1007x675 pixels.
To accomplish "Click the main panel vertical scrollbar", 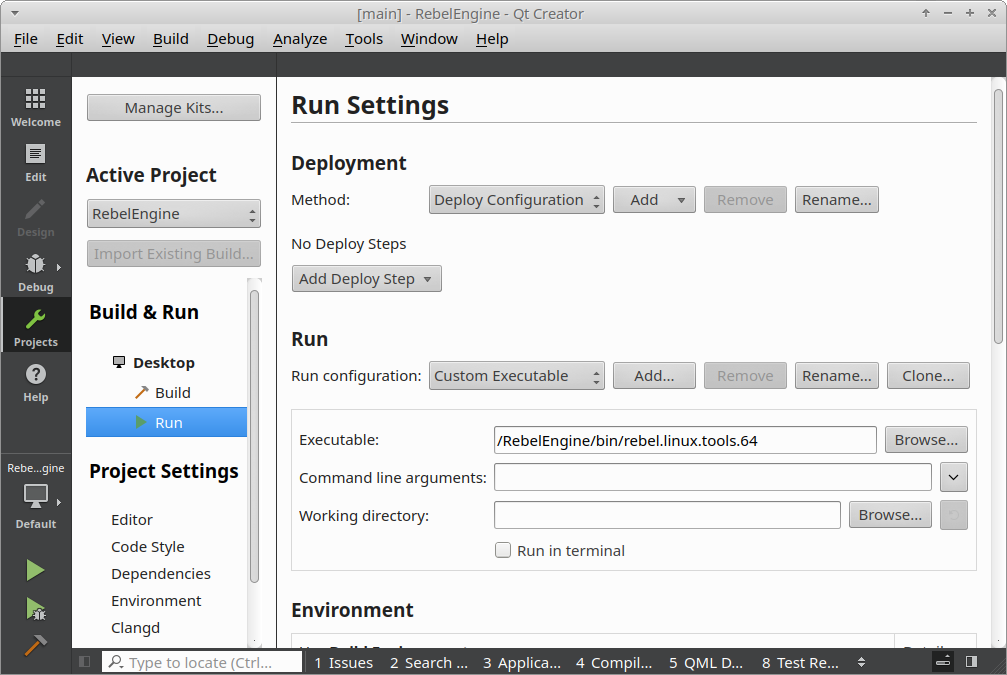I will (998, 216).
